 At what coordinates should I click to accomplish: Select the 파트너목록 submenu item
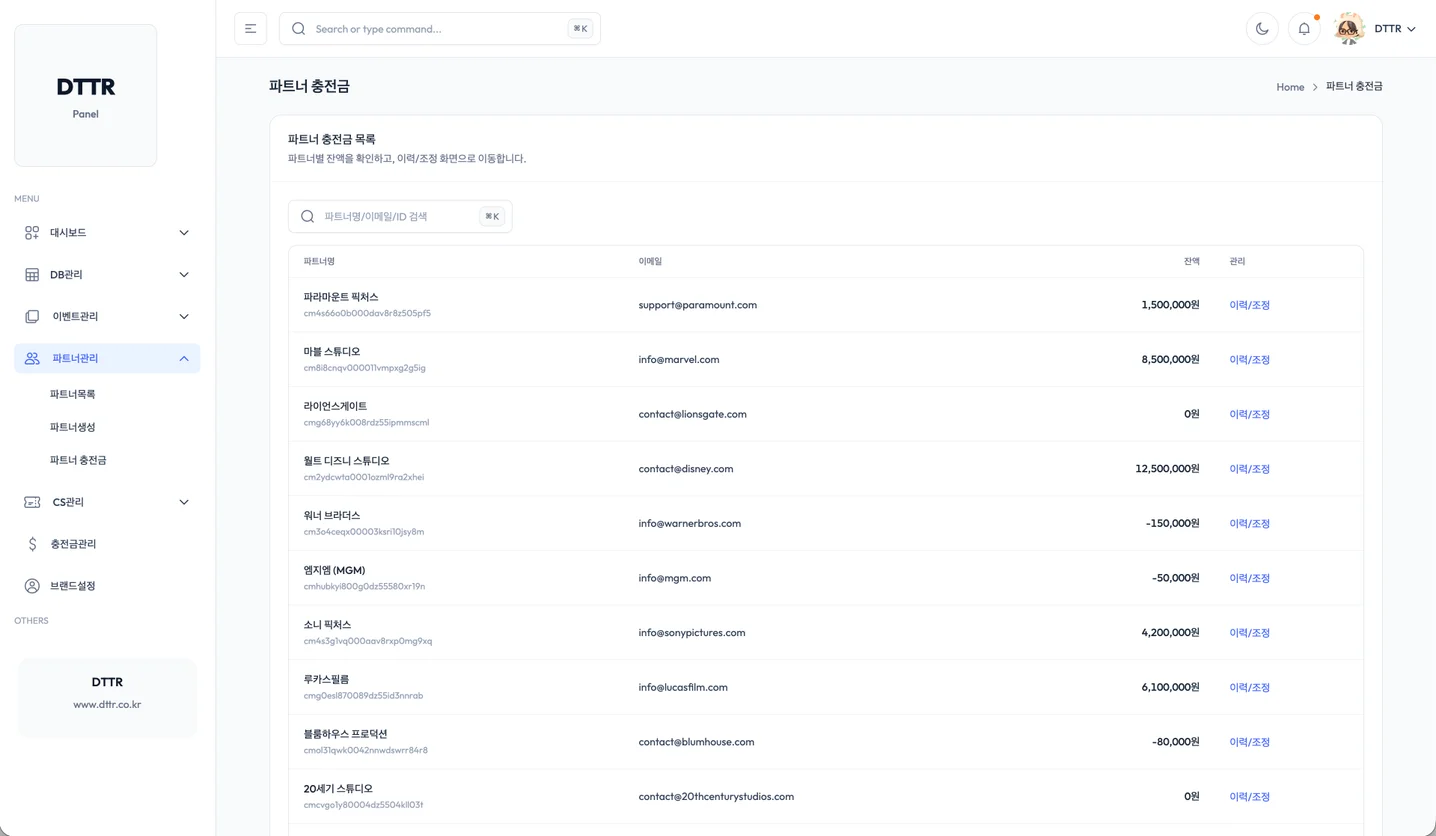73,394
